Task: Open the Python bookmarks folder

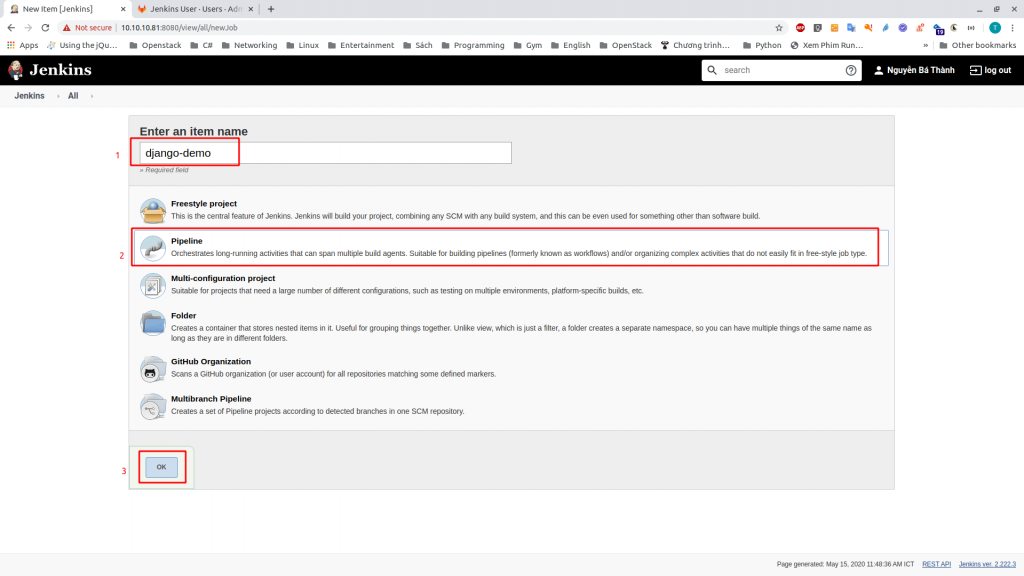Action: pyautogui.click(x=762, y=45)
